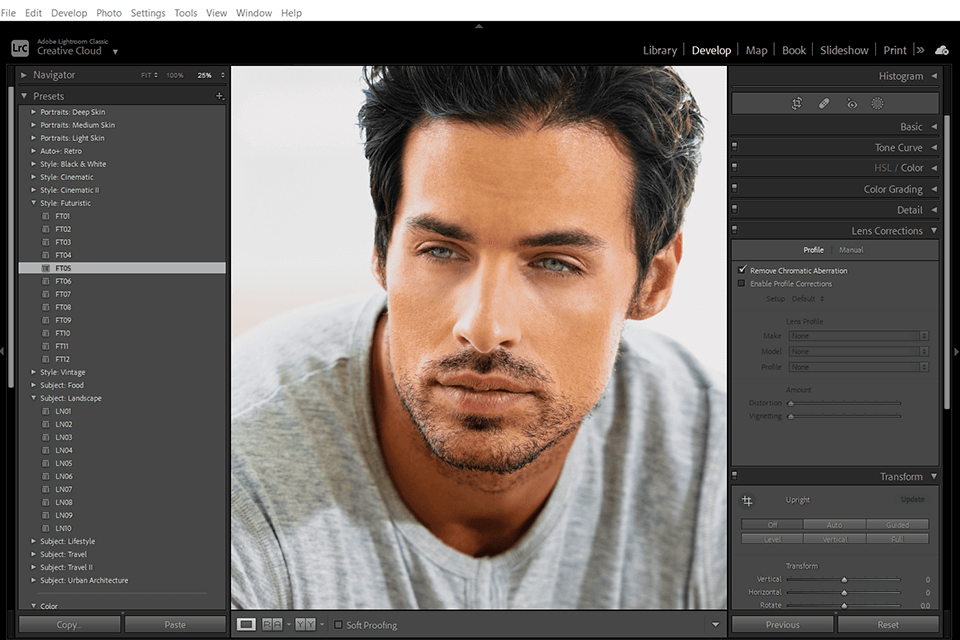Disable Remove Chromatic Aberration
Image resolution: width=960 pixels, height=640 pixels.
coord(742,270)
